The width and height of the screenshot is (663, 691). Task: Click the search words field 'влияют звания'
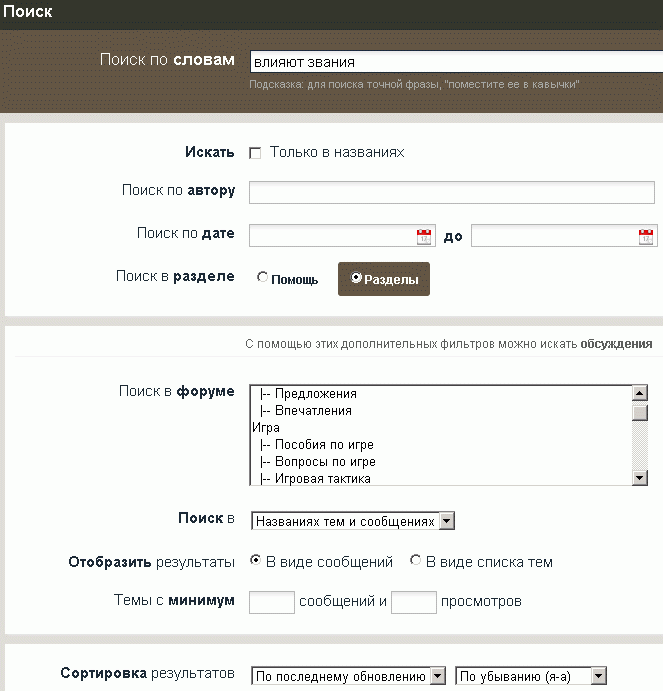tap(456, 62)
